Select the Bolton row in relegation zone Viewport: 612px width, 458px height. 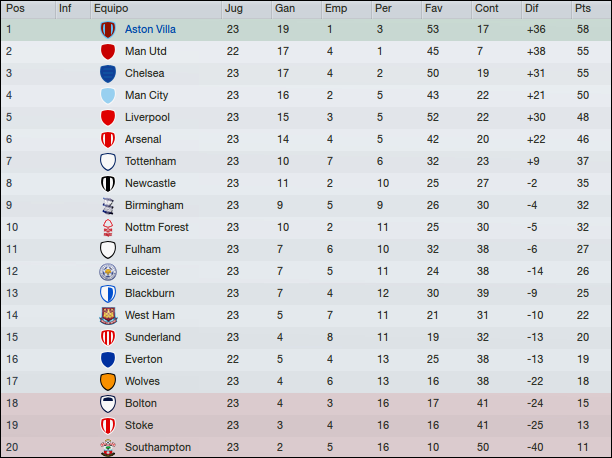[306, 403]
